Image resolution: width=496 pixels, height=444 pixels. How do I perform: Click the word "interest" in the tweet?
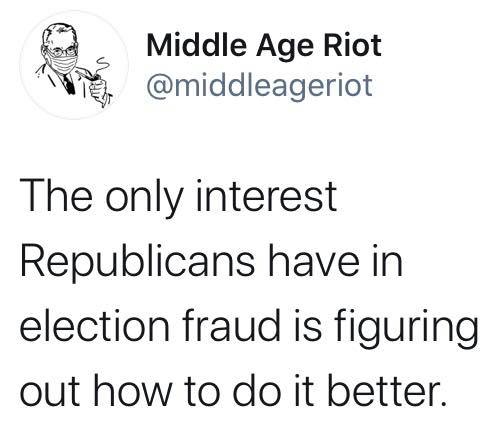tap(267, 196)
